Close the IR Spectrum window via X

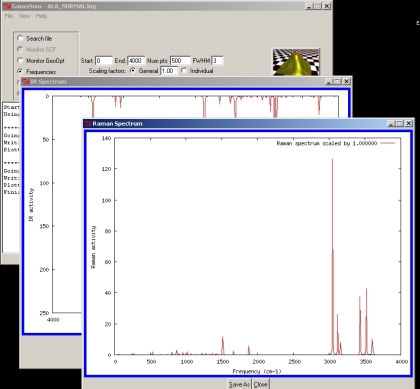coord(346,81)
